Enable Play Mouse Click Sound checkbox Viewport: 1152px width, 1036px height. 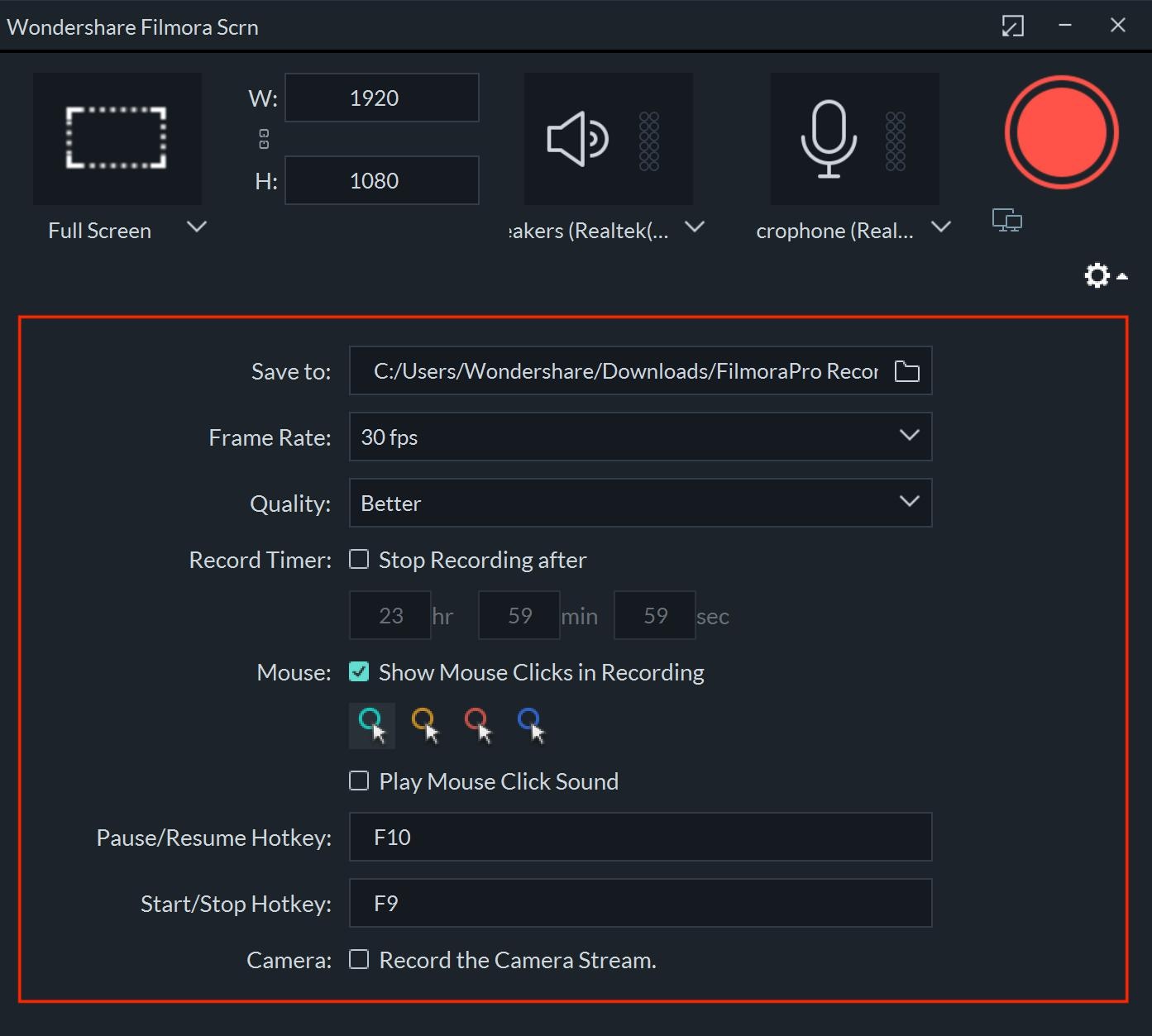tap(359, 781)
